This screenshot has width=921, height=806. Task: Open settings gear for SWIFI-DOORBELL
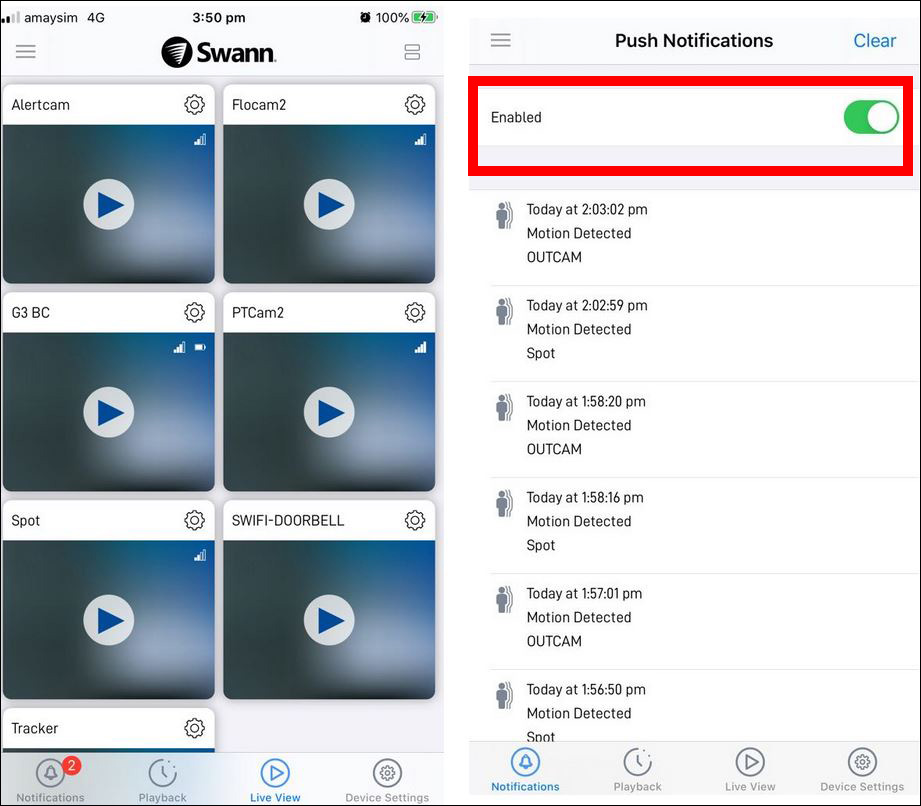(415, 520)
